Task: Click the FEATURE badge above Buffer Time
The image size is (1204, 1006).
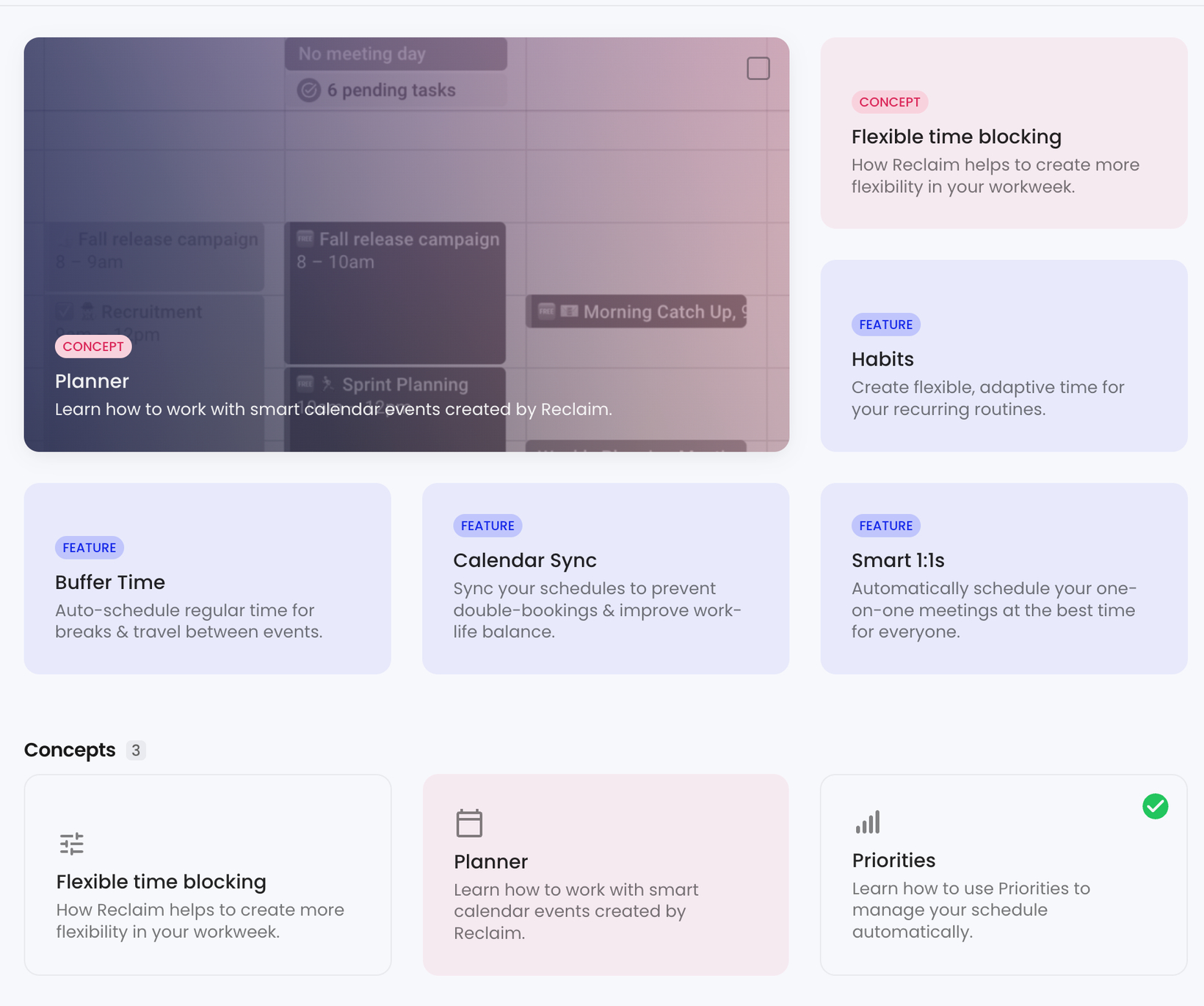Action: 90,548
